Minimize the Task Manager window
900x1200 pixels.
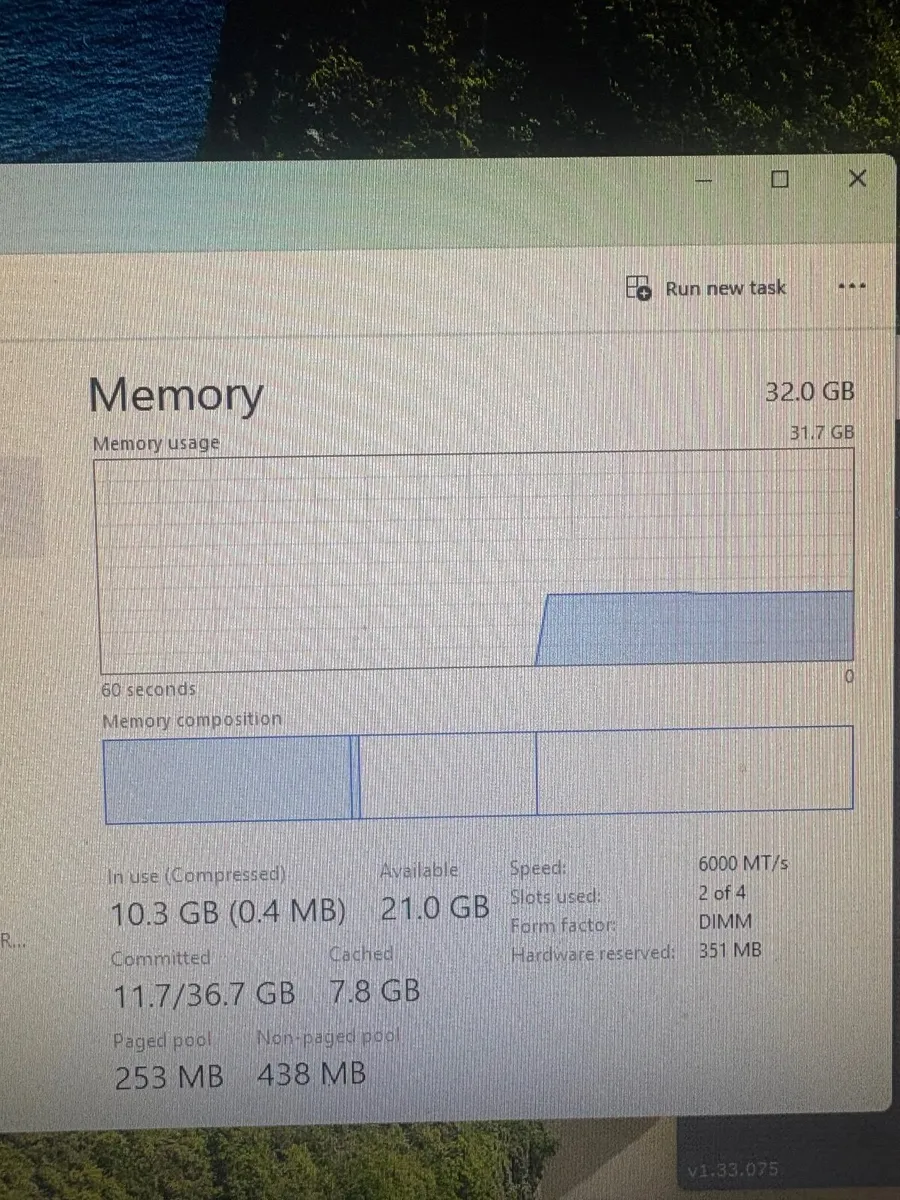coord(704,180)
